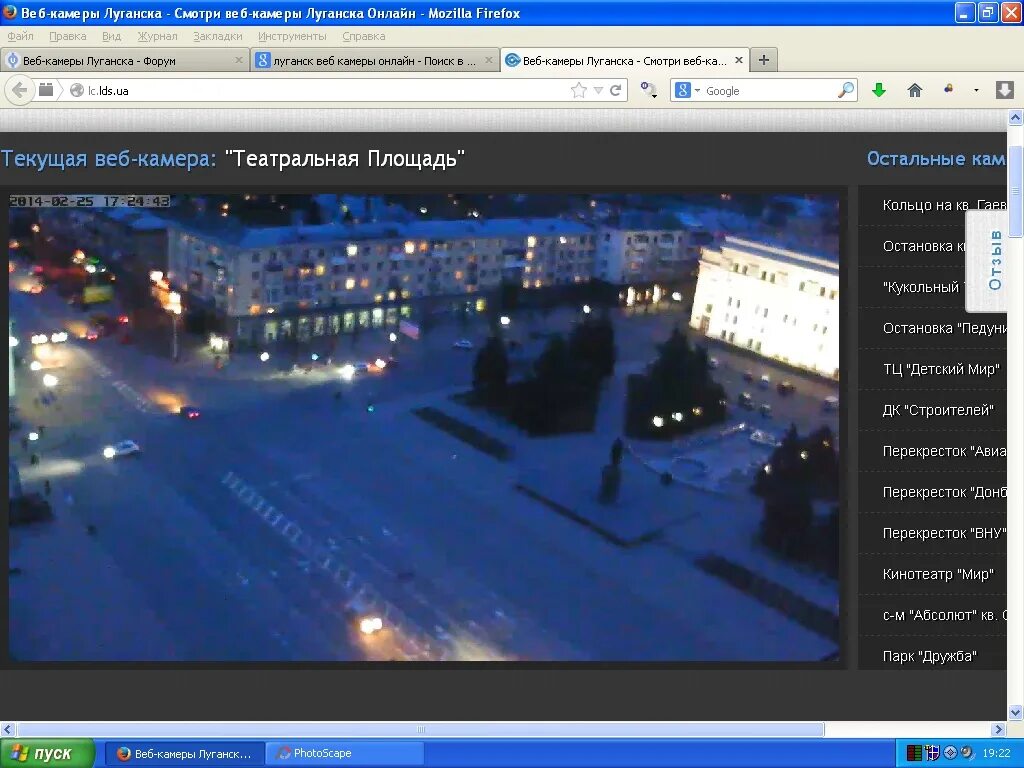Image resolution: width=1024 pixels, height=768 pixels.
Task: Click the vertical scrollbar up arrow
Action: (x=1016, y=118)
